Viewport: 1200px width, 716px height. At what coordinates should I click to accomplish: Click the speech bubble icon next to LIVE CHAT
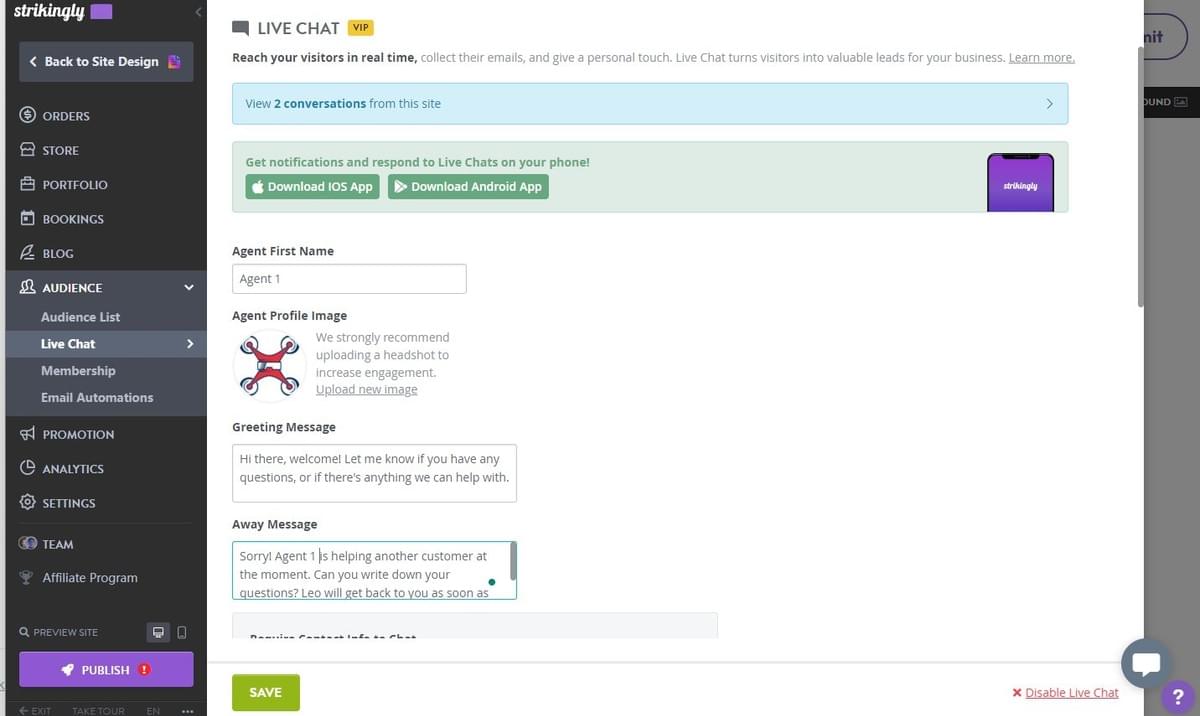point(240,28)
